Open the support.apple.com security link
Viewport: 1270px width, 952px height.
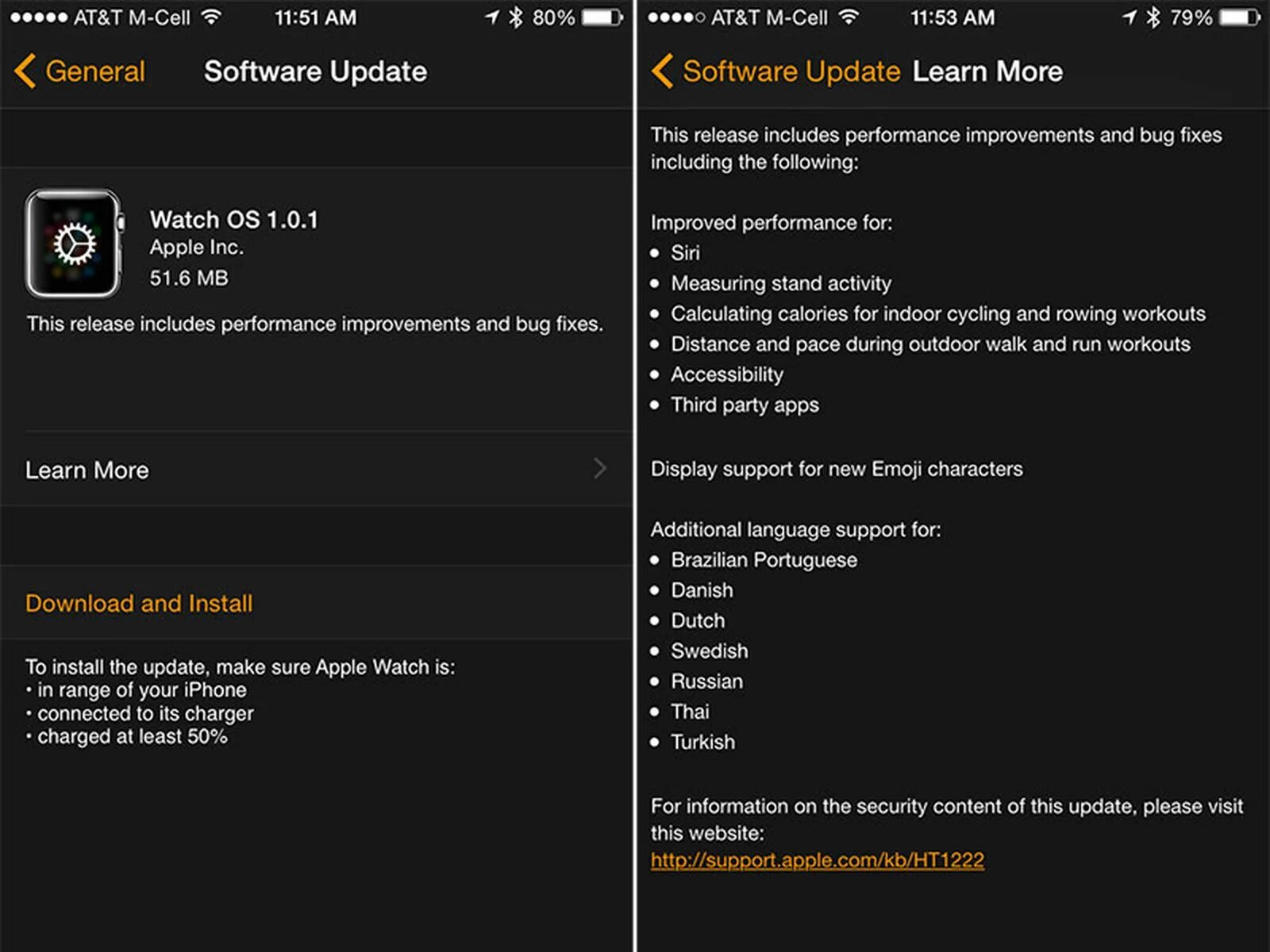818,860
